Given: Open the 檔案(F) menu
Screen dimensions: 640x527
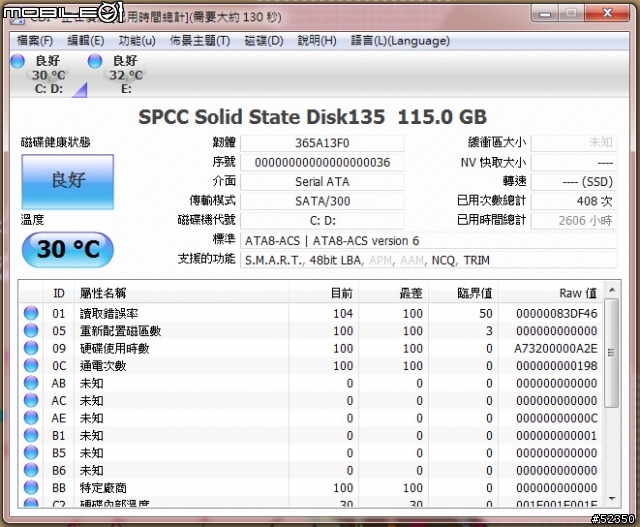Looking at the screenshot, I should coord(35,41).
